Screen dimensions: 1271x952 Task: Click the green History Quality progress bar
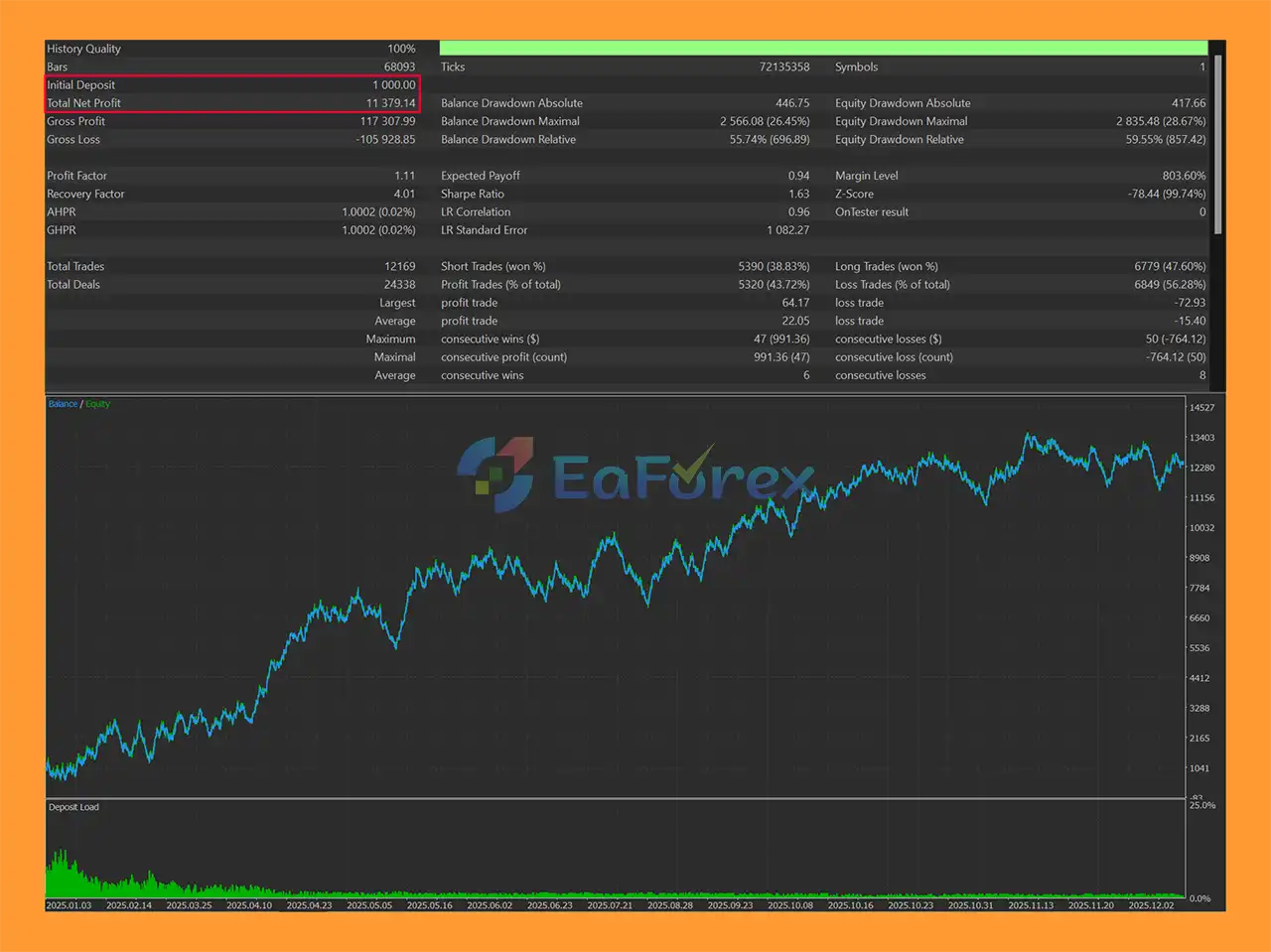[822, 48]
